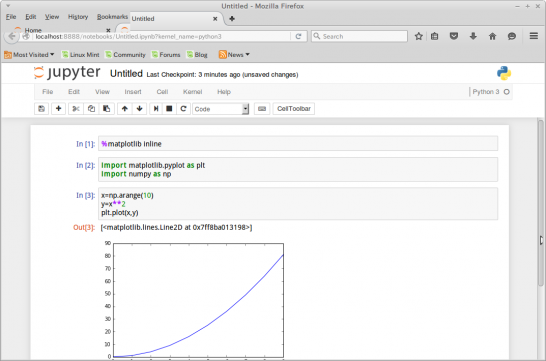Open the Jupyter Help menu
546x361 pixels.
[x=224, y=92]
